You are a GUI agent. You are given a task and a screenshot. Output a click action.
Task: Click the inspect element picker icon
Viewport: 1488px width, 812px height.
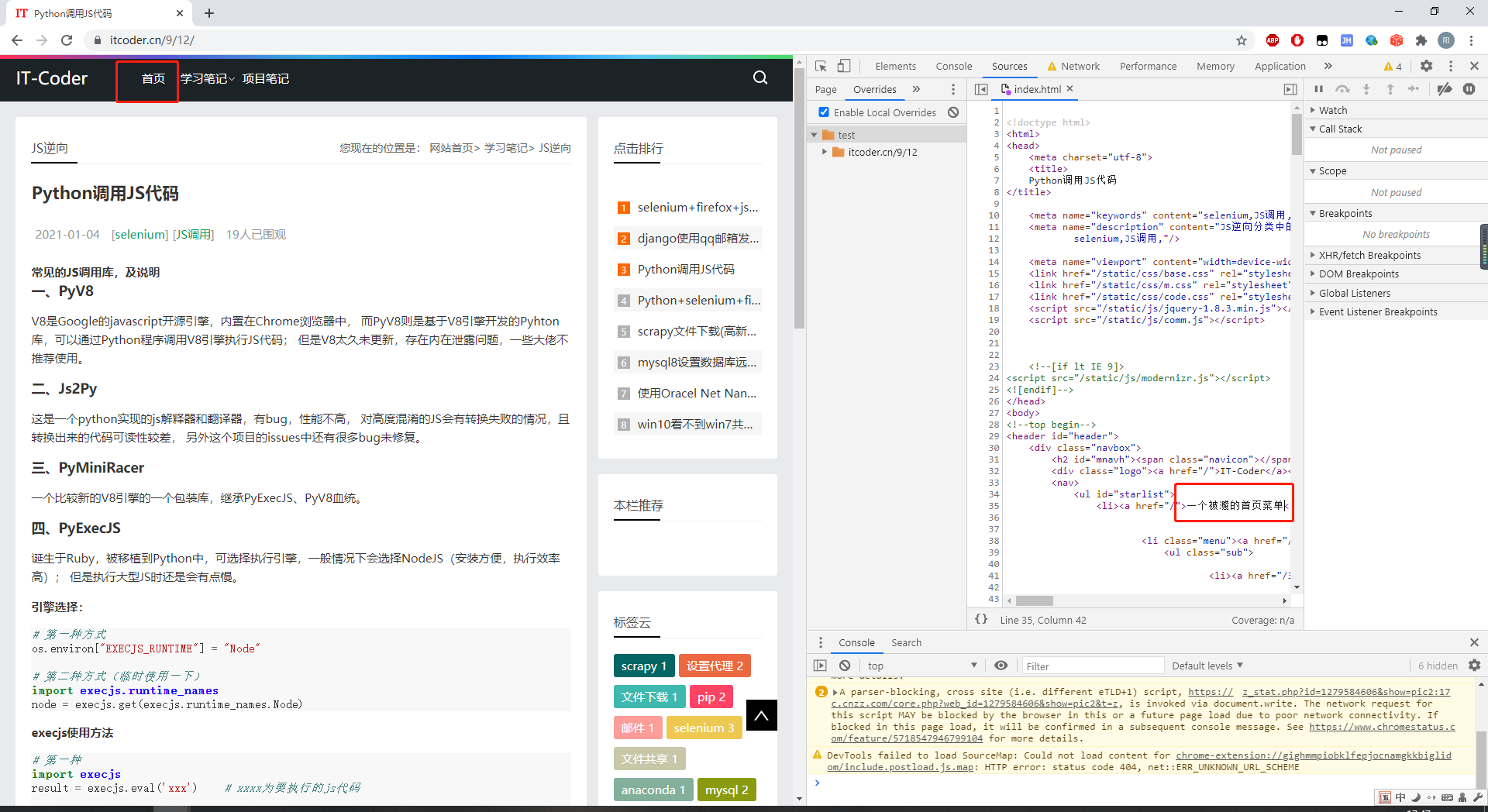[x=821, y=67]
